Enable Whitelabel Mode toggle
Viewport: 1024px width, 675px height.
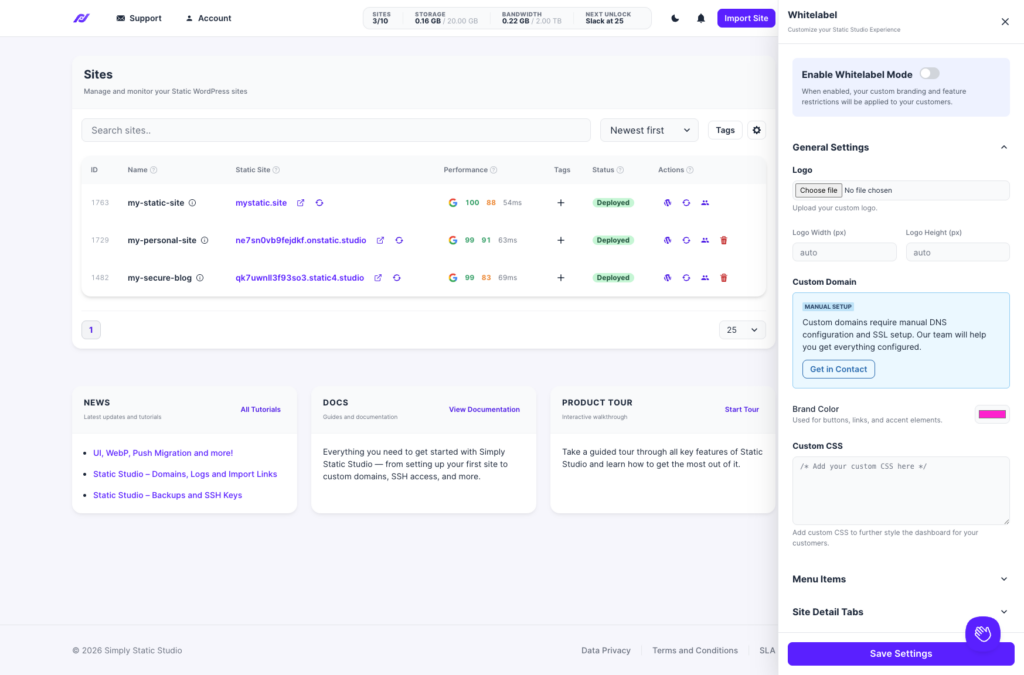pyautogui.click(x=929, y=74)
